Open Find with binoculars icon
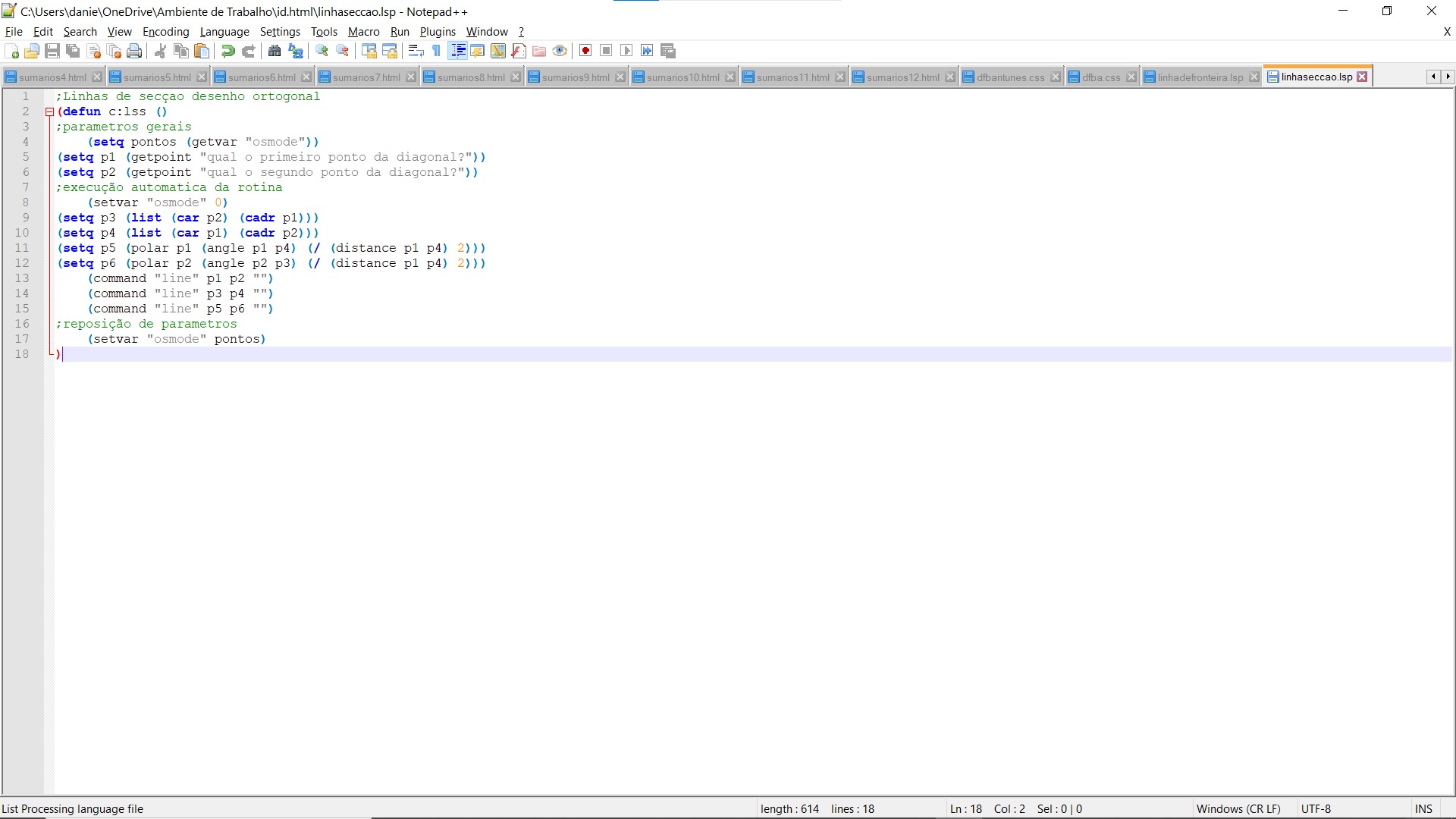Screen dimensions: 1456x819 tap(275, 51)
